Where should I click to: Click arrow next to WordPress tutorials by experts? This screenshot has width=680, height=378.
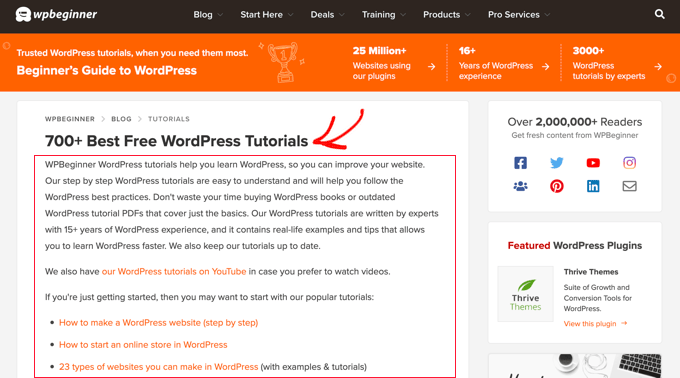tap(658, 66)
